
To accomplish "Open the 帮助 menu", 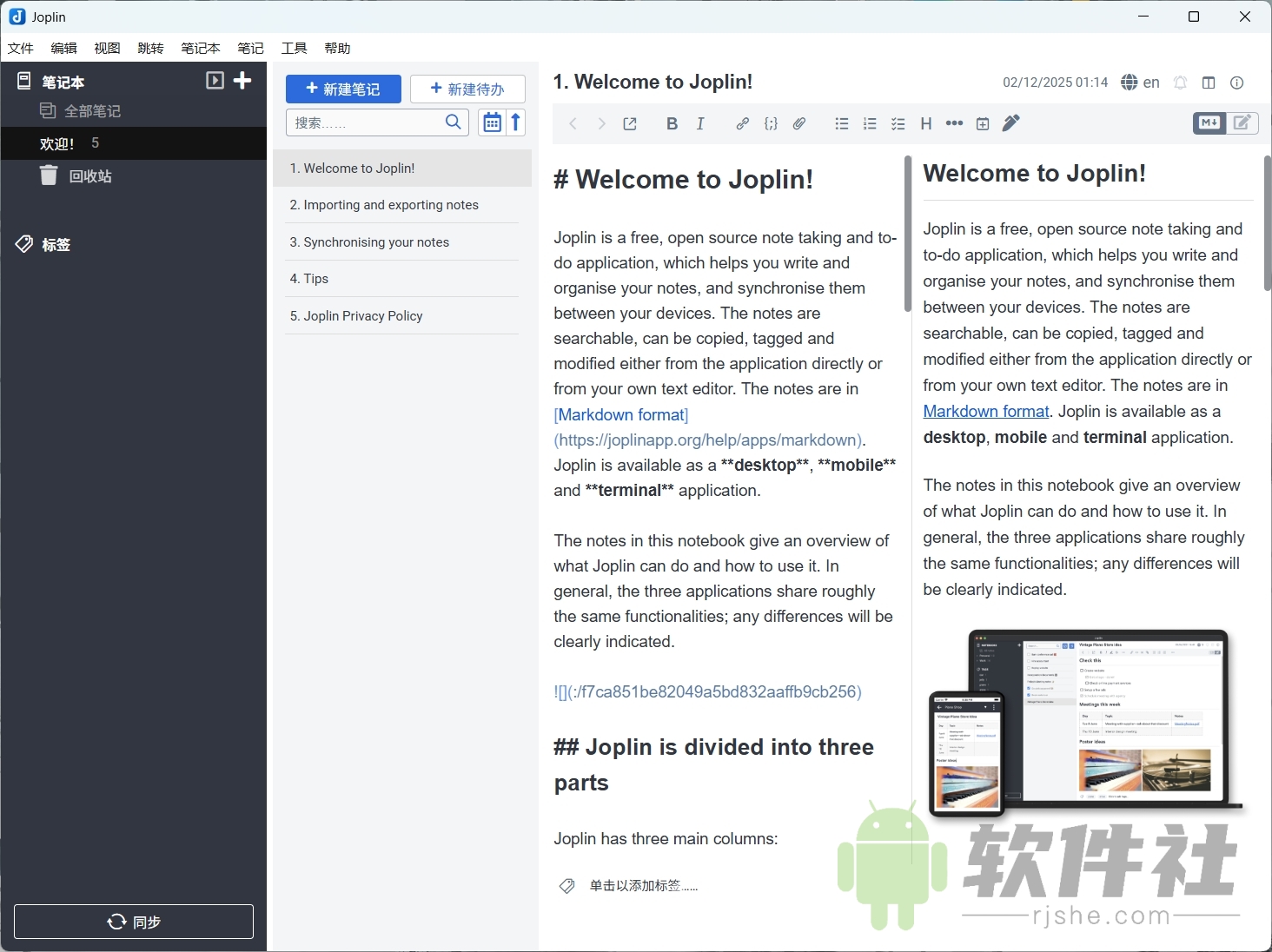I will 337,48.
